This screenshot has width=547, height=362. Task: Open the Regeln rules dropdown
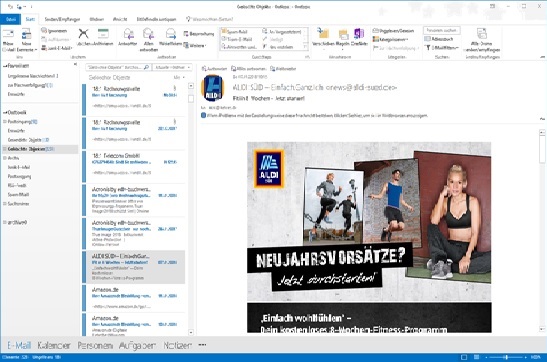(x=342, y=39)
